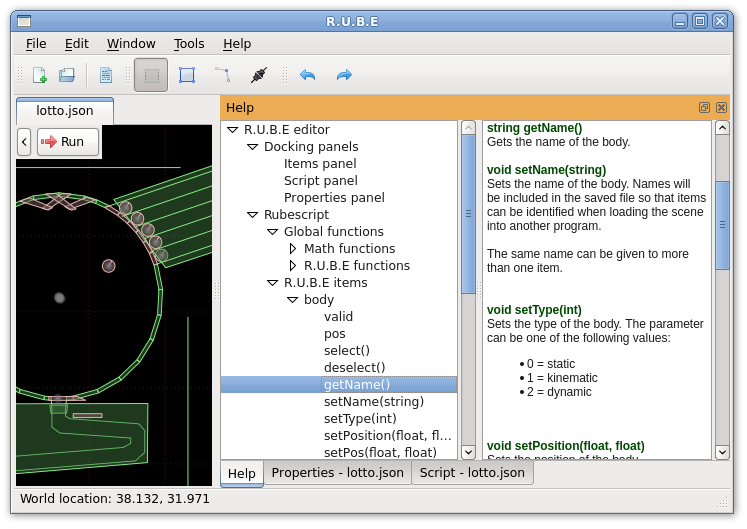Viewport: 747px width, 529px height.
Task: Click the 'void setType(int)' heading
Action: click(534, 310)
